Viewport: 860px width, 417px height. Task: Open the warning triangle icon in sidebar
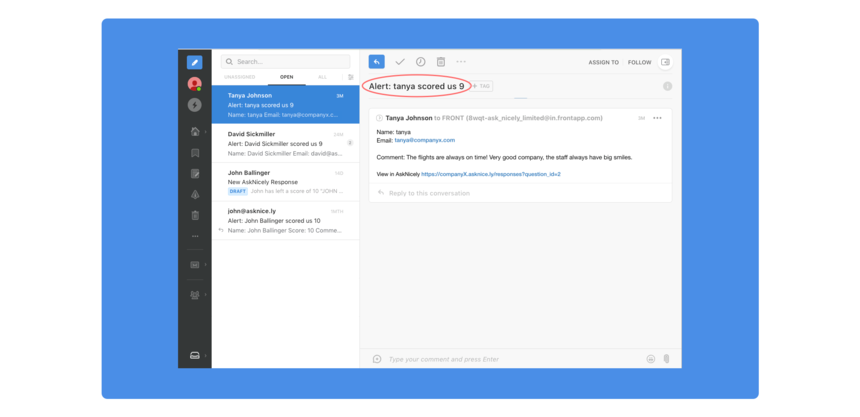195,195
